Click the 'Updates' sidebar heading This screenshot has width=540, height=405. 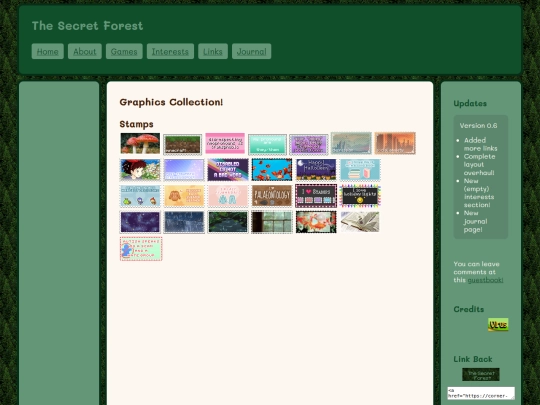click(x=470, y=103)
